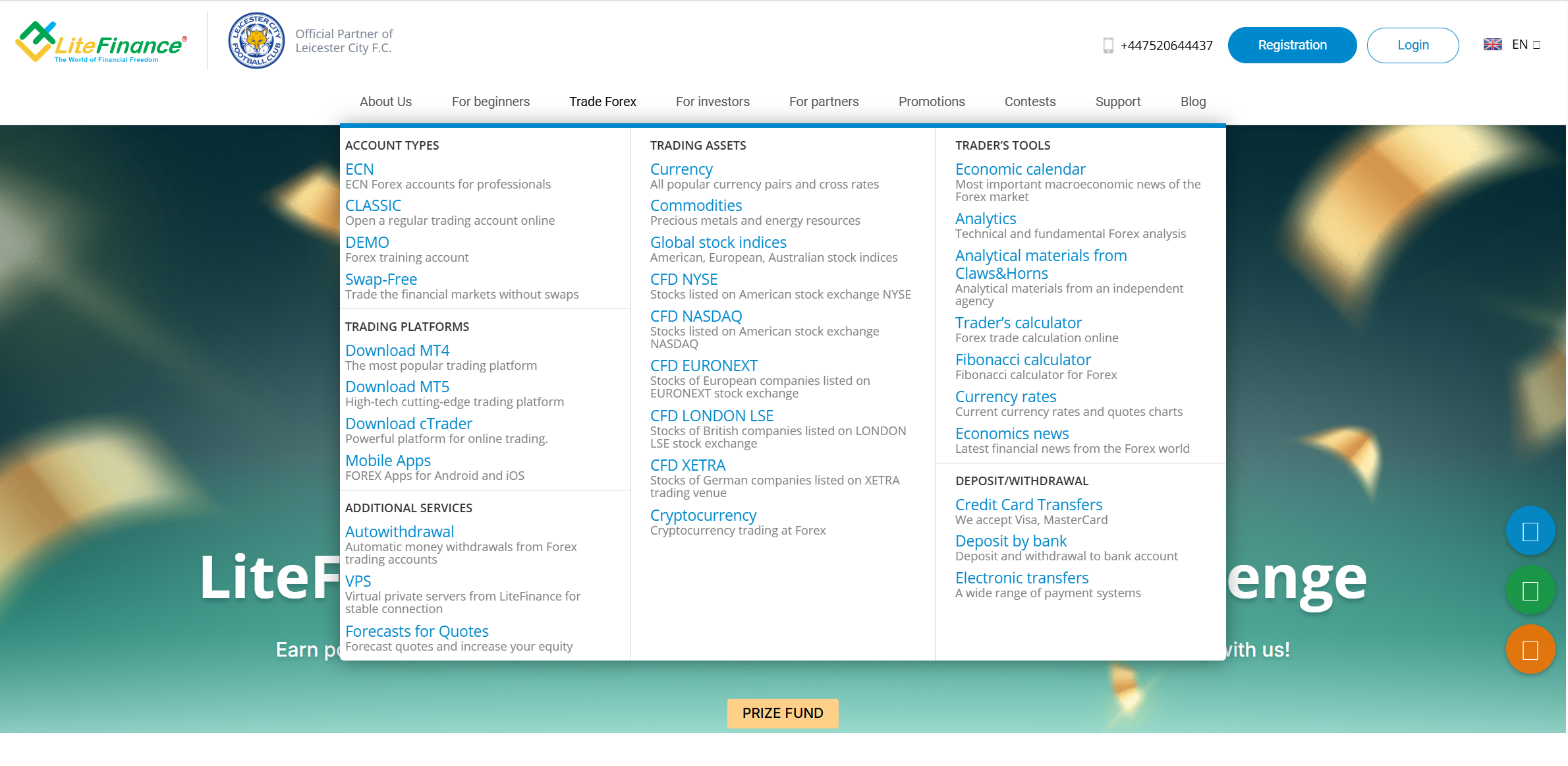Viewport: 1568px width, 766px height.
Task: Open the ECN account type link
Action: (360, 169)
